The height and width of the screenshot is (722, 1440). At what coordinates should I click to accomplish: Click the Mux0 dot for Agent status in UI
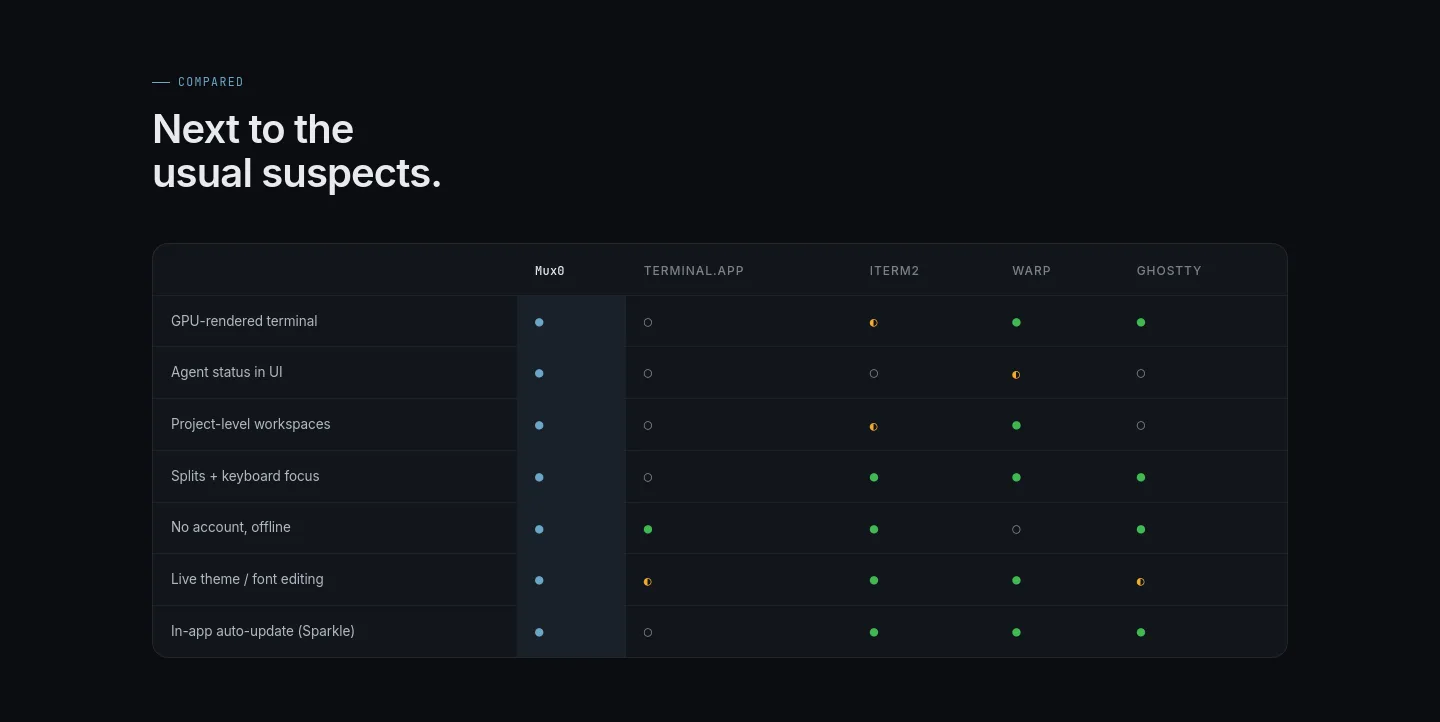pyautogui.click(x=539, y=373)
